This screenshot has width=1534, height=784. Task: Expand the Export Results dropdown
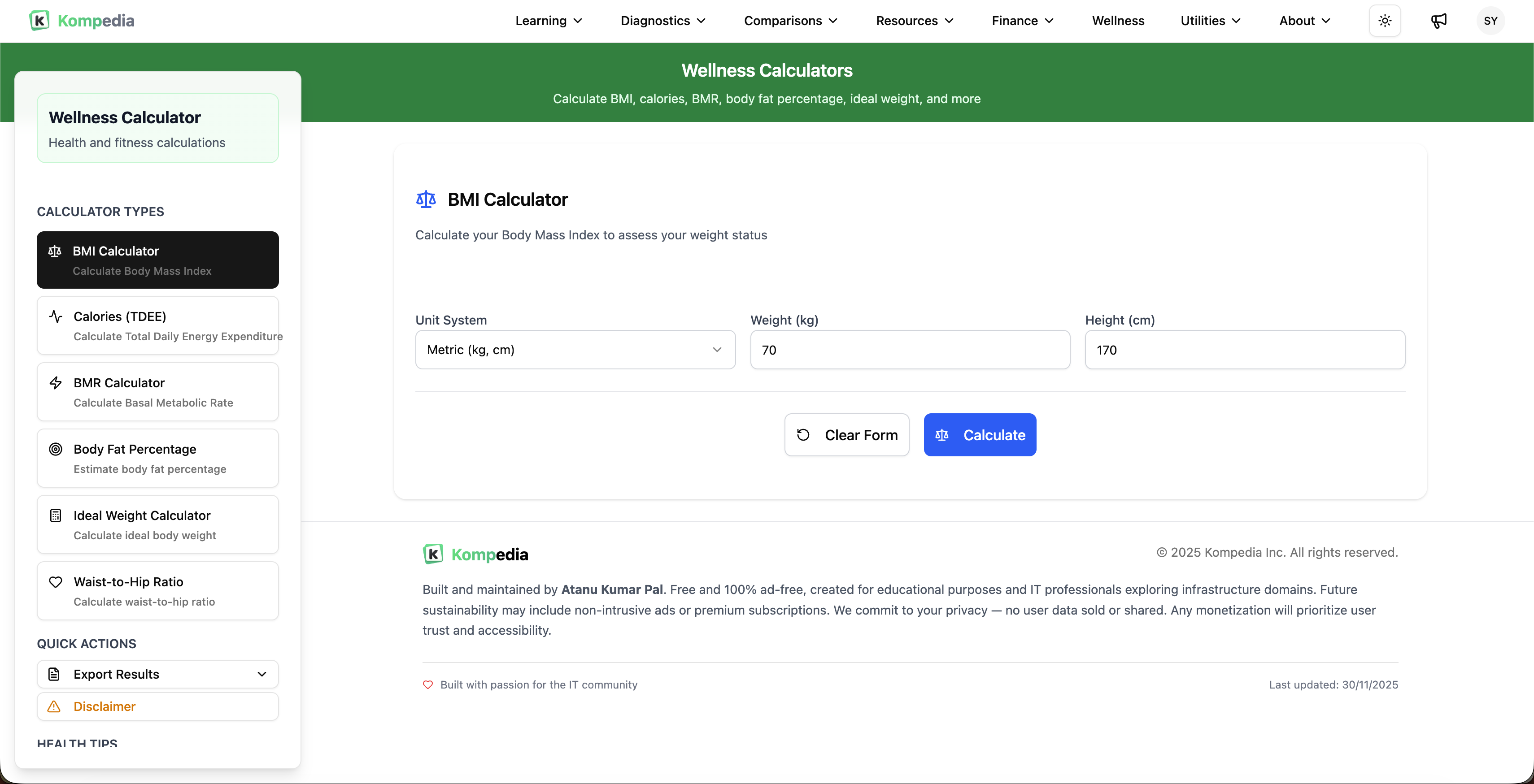click(x=158, y=674)
